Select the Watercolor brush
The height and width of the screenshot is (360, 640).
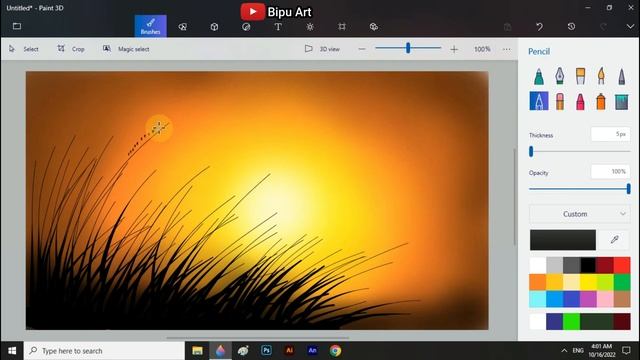click(x=601, y=76)
